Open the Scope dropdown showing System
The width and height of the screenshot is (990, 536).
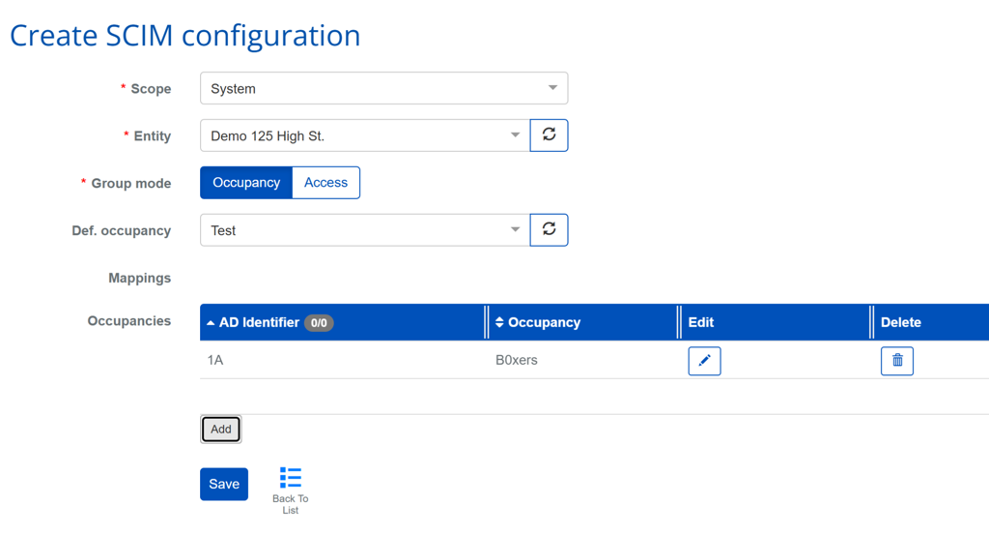pos(384,88)
